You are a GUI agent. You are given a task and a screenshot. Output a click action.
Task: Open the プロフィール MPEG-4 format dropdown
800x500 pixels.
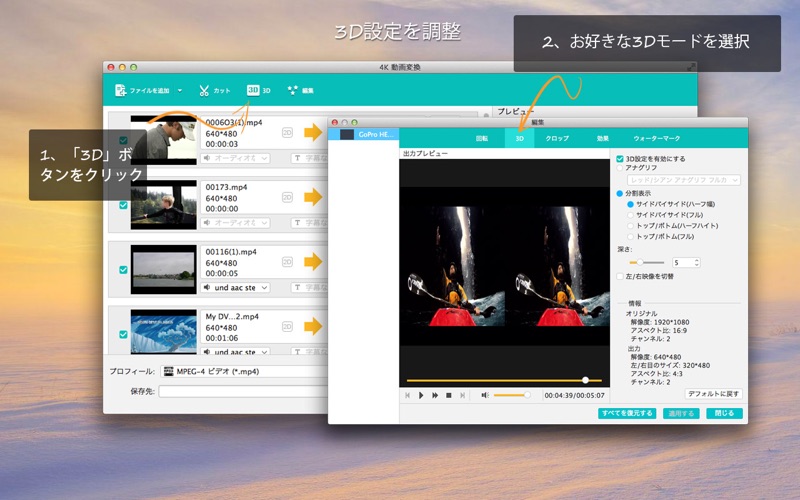pos(244,371)
